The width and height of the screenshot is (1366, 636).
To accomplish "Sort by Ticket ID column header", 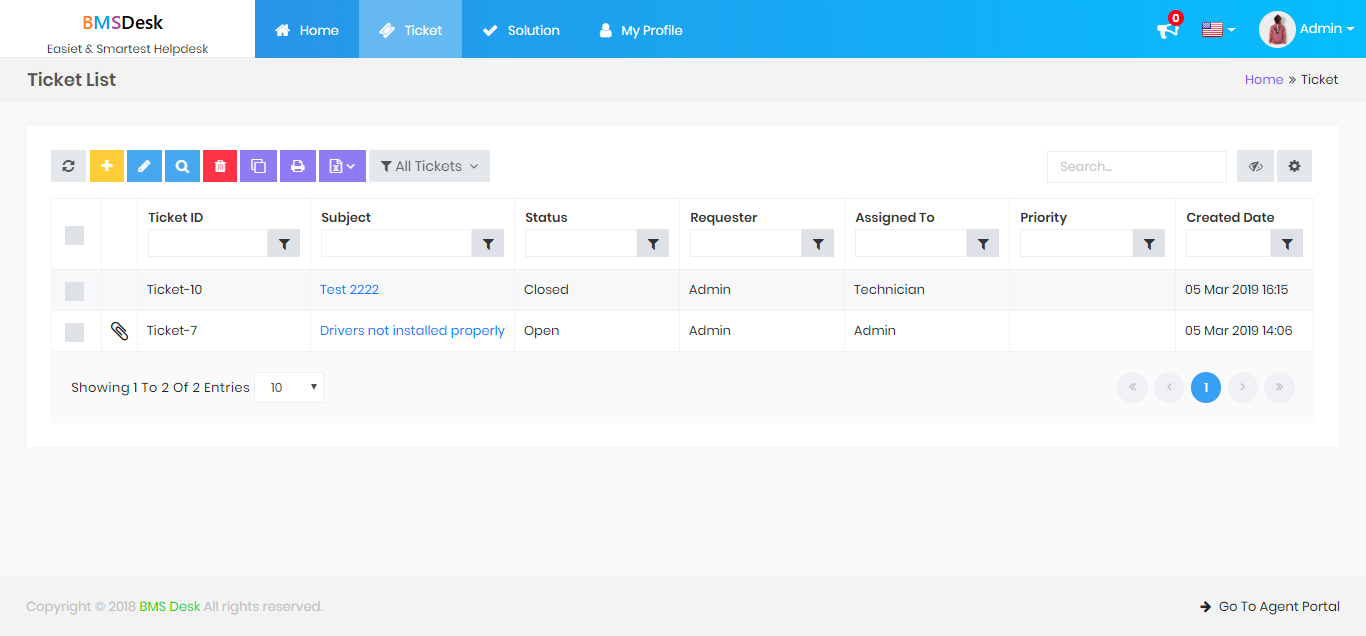I will (176, 217).
